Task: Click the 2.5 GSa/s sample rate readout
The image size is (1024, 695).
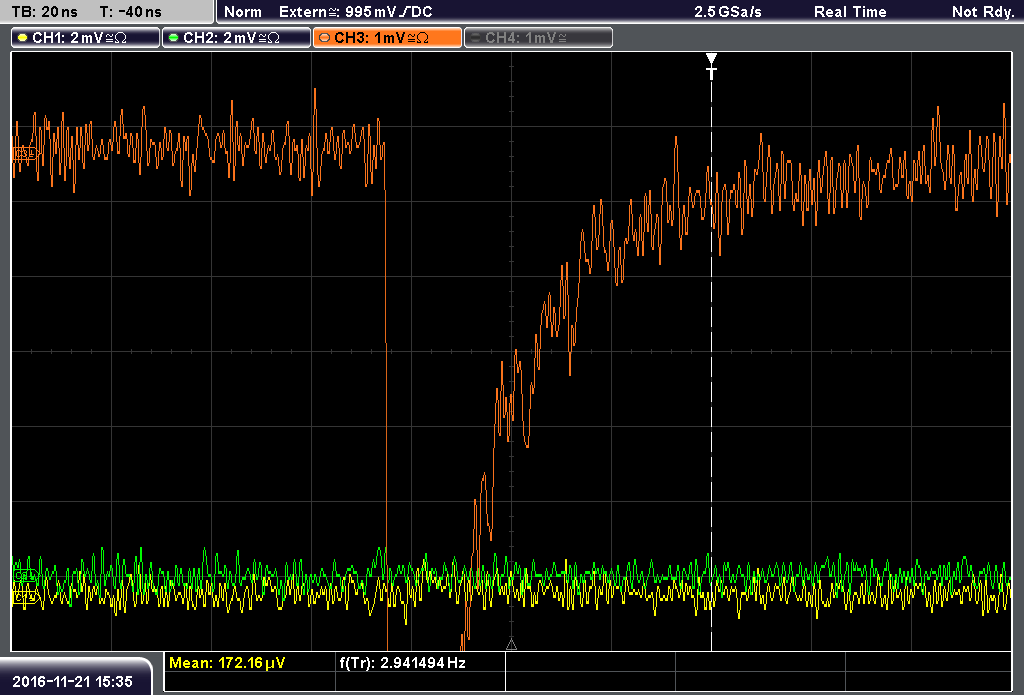Action: [728, 12]
